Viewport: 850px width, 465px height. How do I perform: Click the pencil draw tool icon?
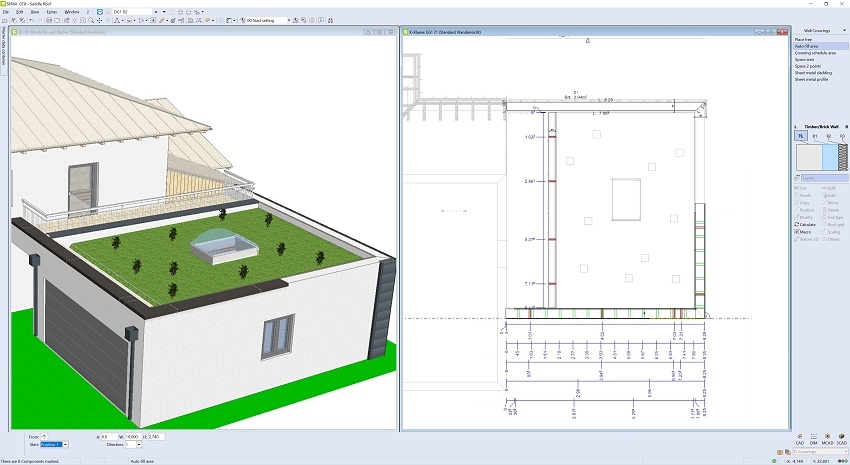click(x=162, y=20)
